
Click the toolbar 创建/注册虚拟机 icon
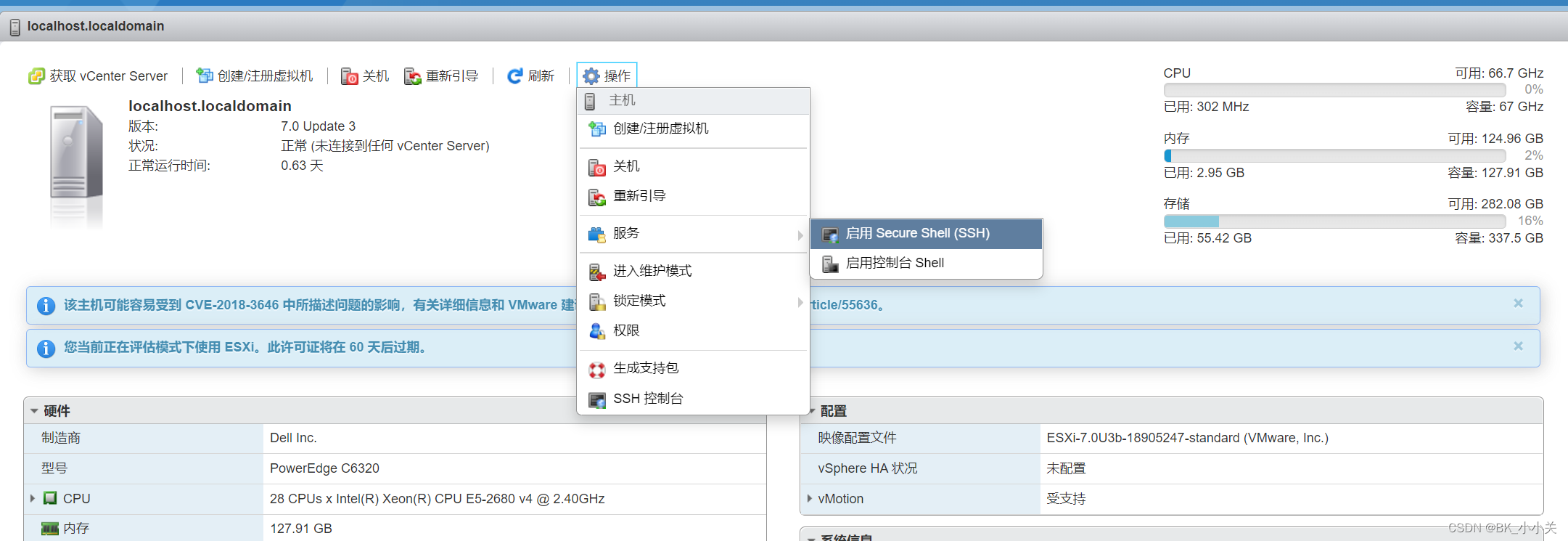(x=205, y=76)
